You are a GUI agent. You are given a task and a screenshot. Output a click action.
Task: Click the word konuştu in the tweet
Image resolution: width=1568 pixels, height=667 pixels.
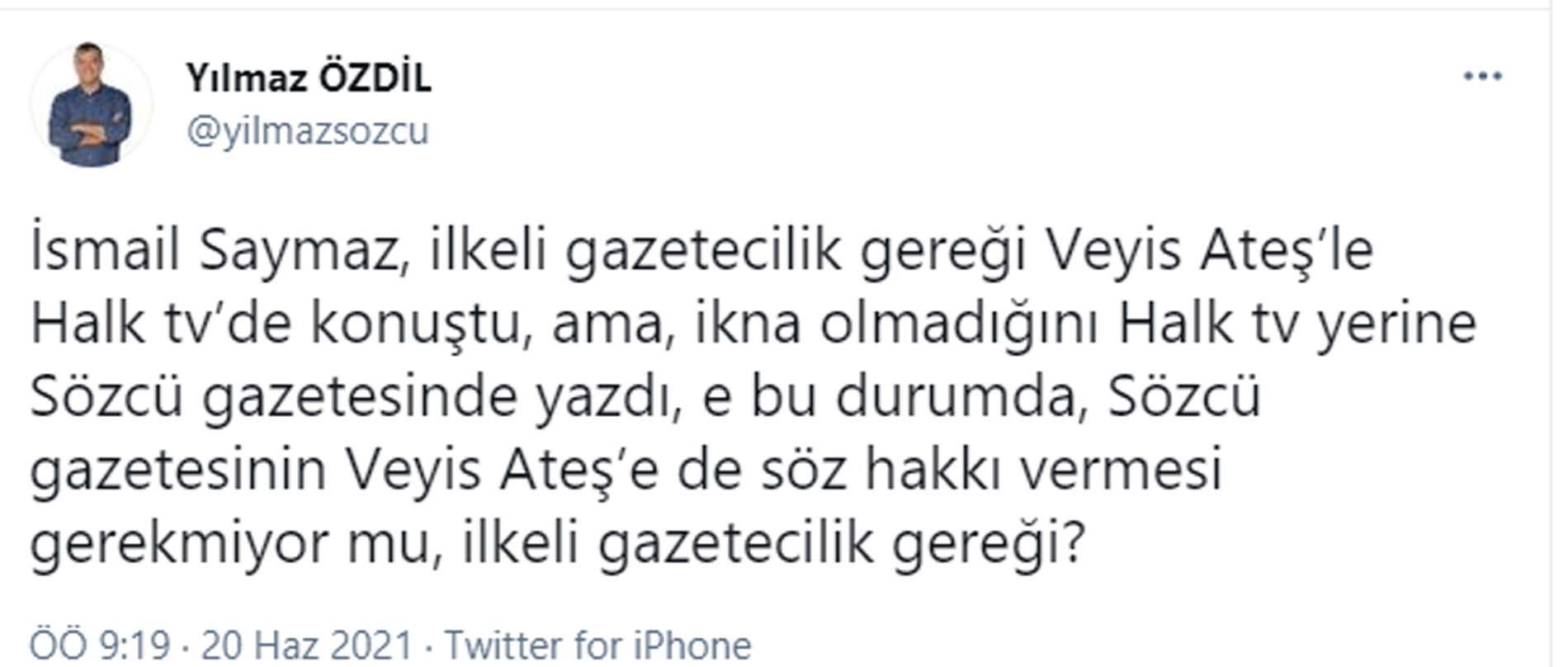[418, 324]
